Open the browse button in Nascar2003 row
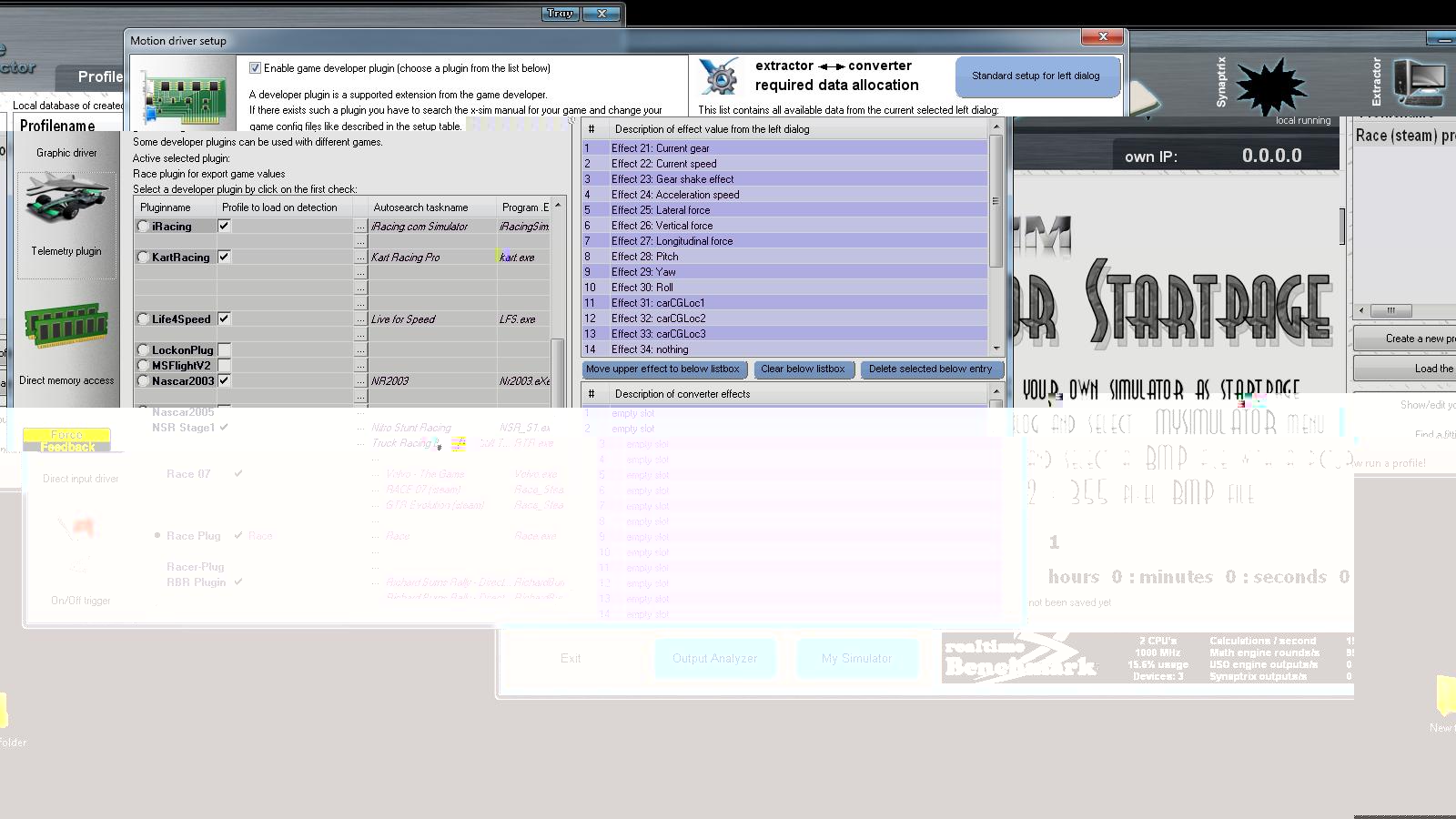1456x819 pixels. (x=360, y=381)
